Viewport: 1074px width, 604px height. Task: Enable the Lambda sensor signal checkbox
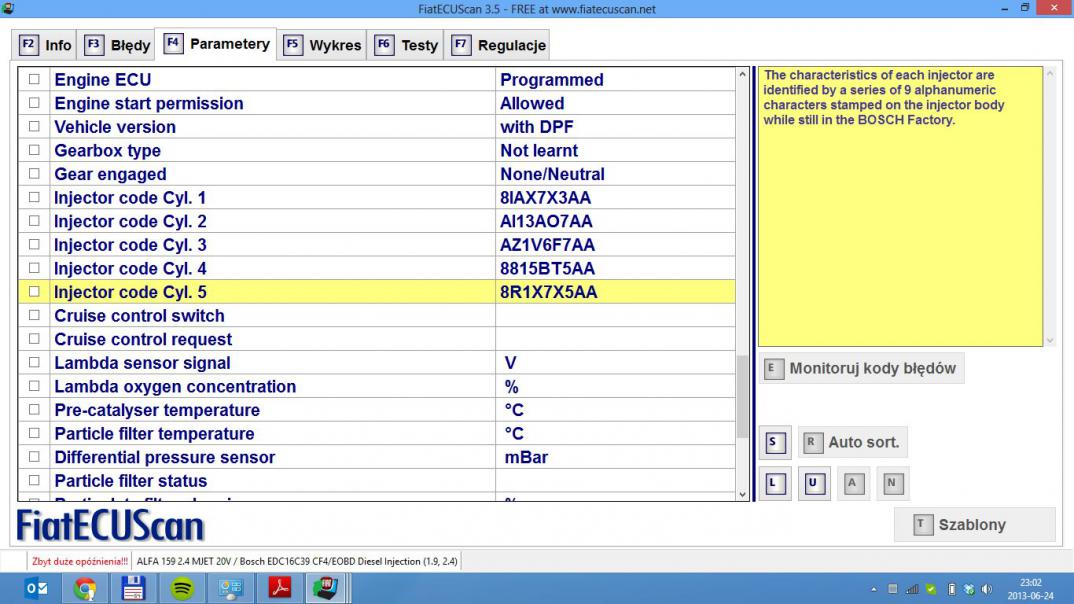point(35,363)
